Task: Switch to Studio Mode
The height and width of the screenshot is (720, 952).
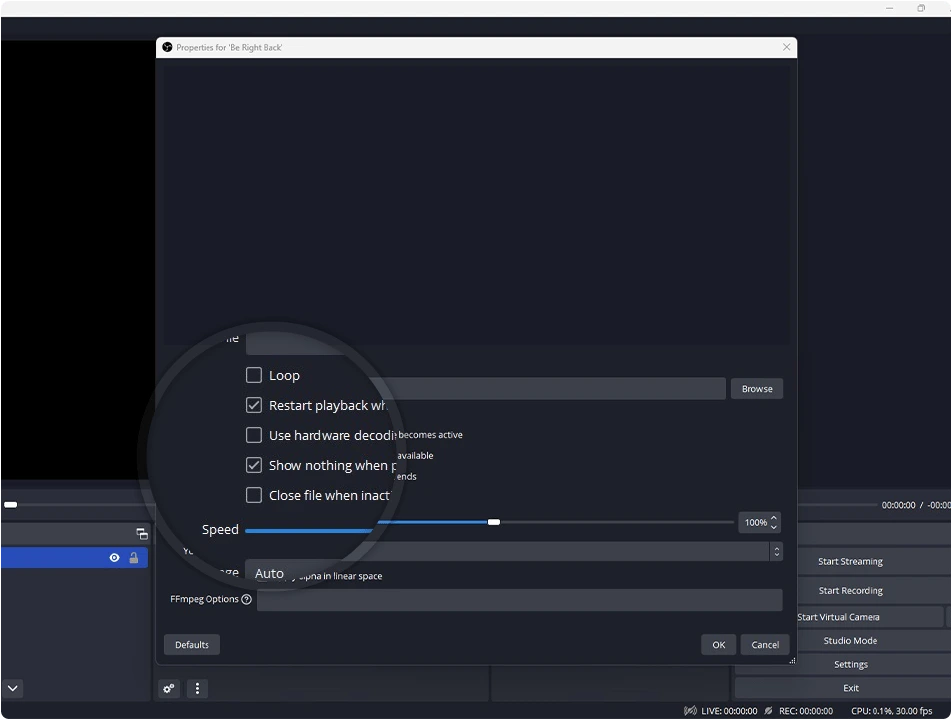Action: [x=850, y=640]
